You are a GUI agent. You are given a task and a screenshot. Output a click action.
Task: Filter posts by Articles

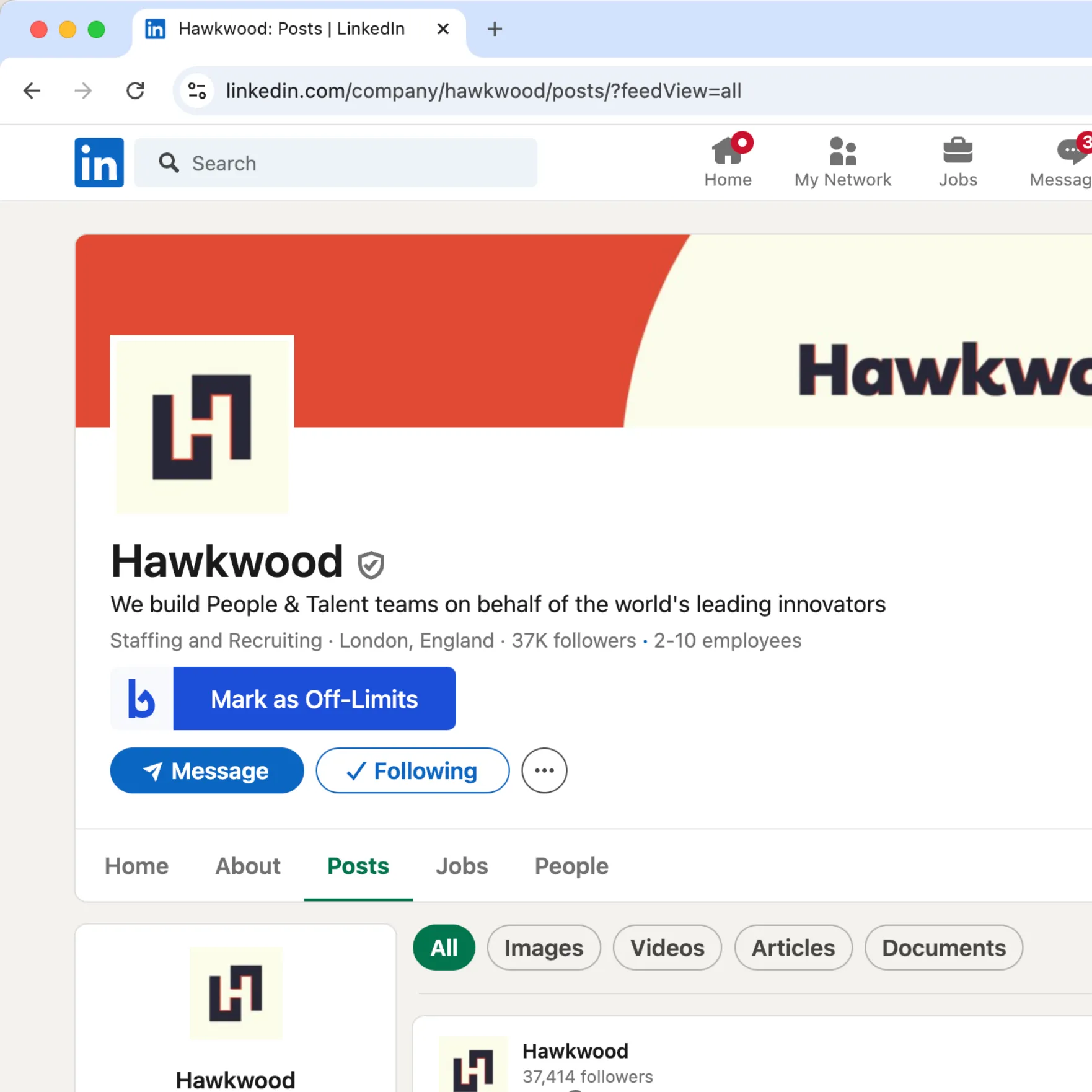793,948
